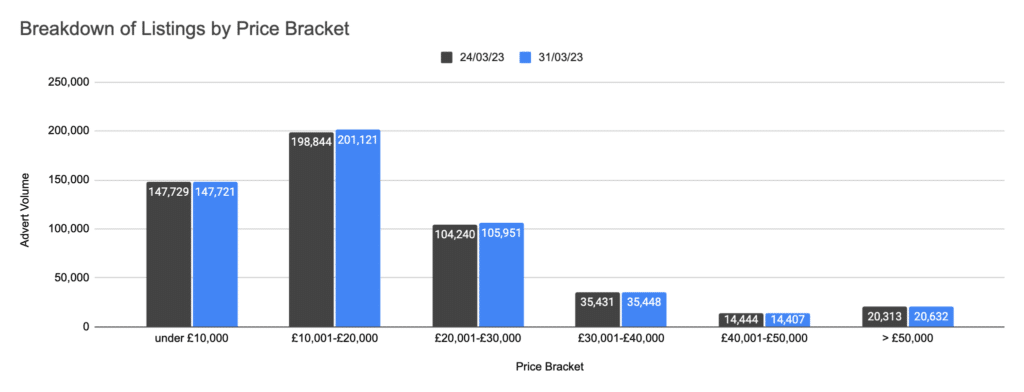Screen dimensions: 1024x392
Task: Select the blue bar labeled 14,407
Action: (x=787, y=319)
